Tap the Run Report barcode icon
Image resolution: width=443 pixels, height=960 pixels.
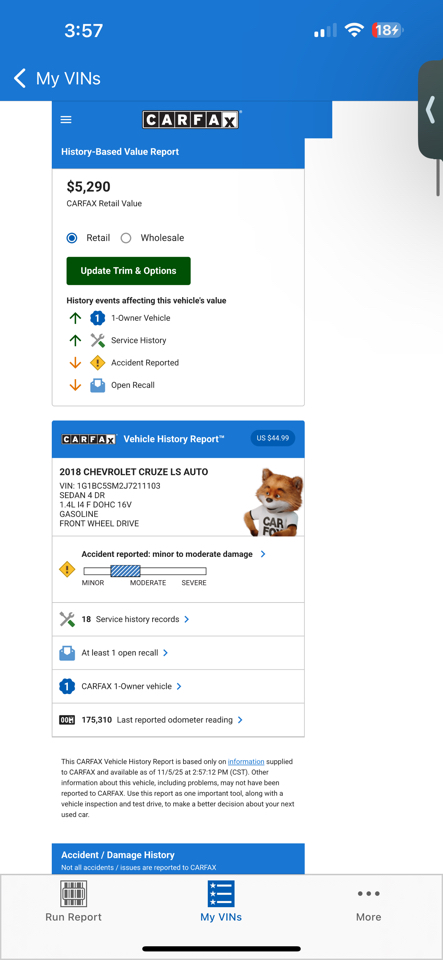pyautogui.click(x=73, y=894)
